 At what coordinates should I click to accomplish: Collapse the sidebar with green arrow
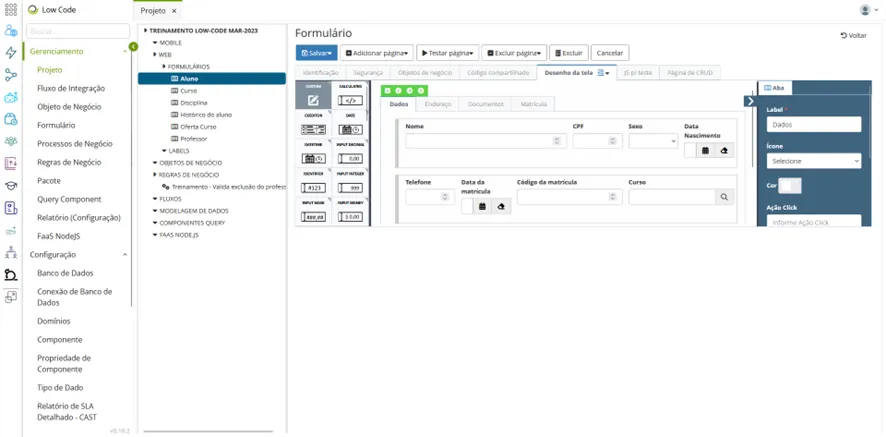(133, 46)
